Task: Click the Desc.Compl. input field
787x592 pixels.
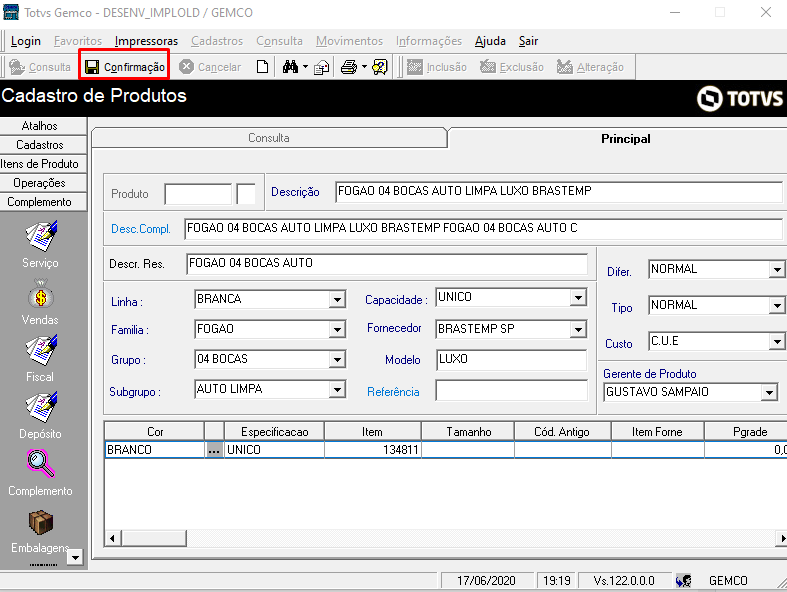Action: pos(483,228)
